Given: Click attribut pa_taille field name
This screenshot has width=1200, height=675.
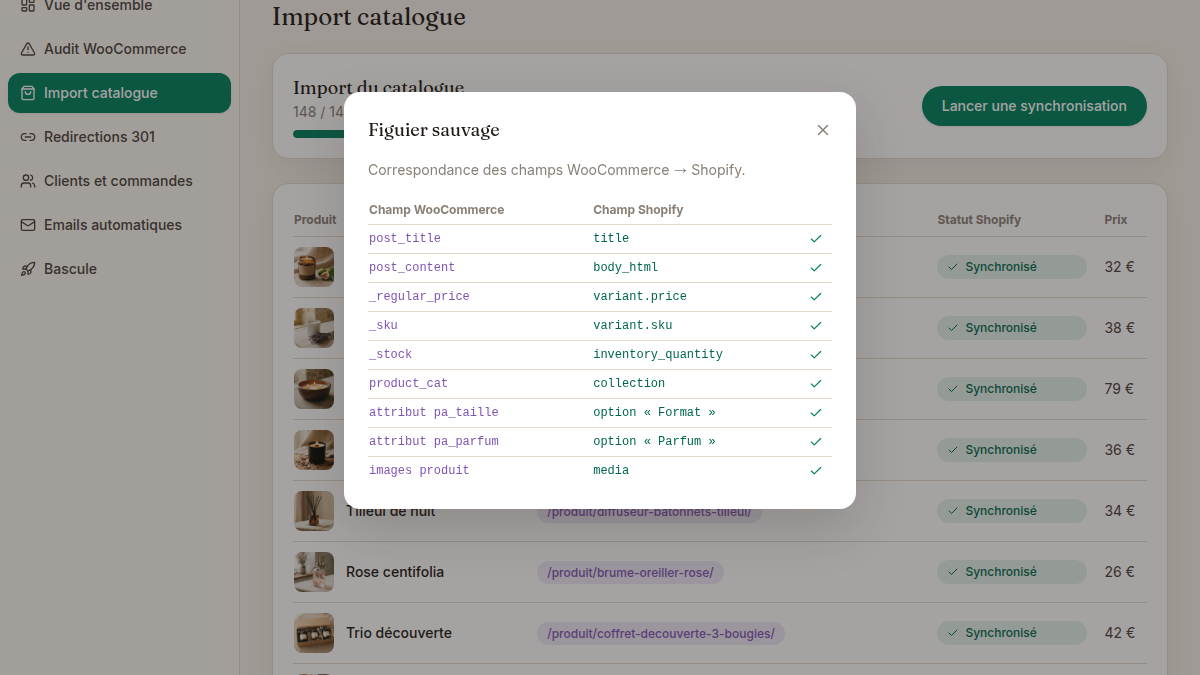Looking at the screenshot, I should tap(434, 413).
